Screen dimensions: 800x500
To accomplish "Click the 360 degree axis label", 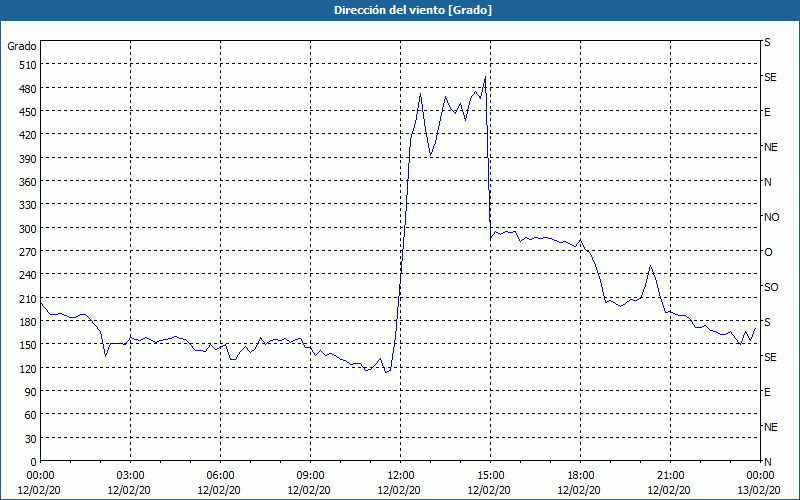I will click(x=28, y=182).
